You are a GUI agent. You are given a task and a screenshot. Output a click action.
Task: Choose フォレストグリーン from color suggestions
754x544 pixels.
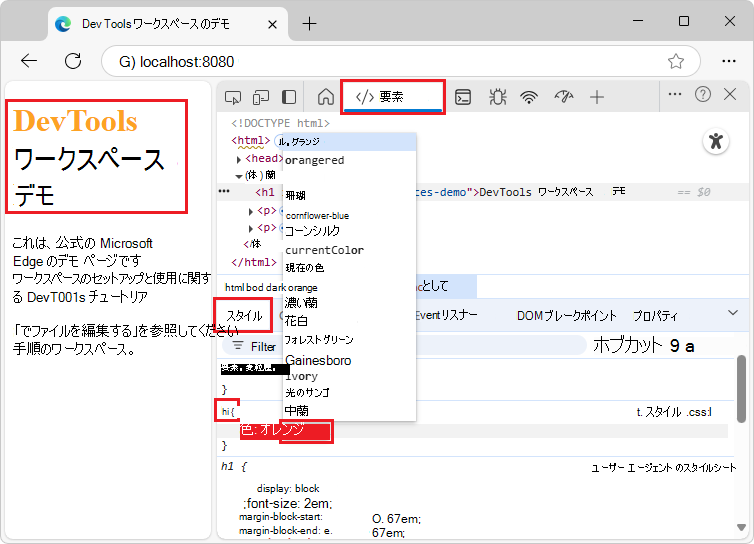[x=349, y=340]
